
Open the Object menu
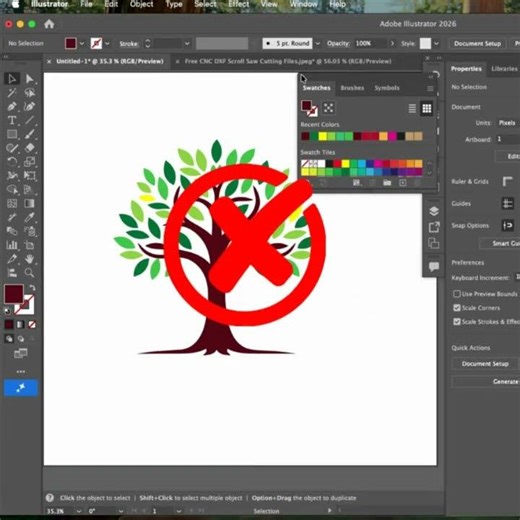(142, 4)
